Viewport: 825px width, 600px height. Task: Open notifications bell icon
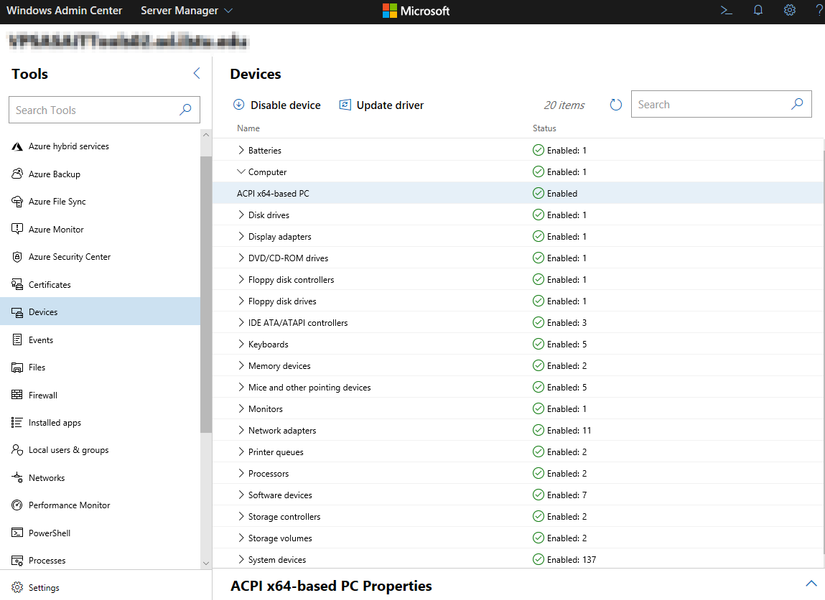pyautogui.click(x=758, y=10)
